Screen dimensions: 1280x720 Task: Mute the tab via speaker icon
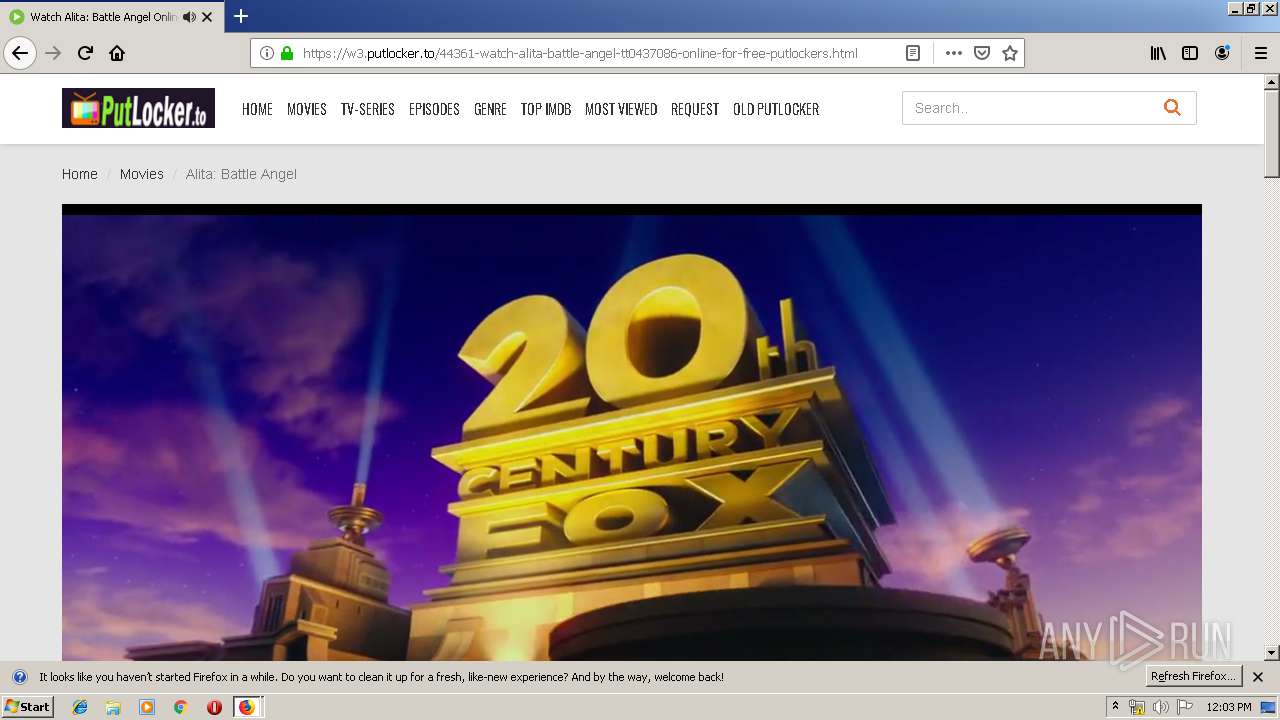tap(189, 17)
